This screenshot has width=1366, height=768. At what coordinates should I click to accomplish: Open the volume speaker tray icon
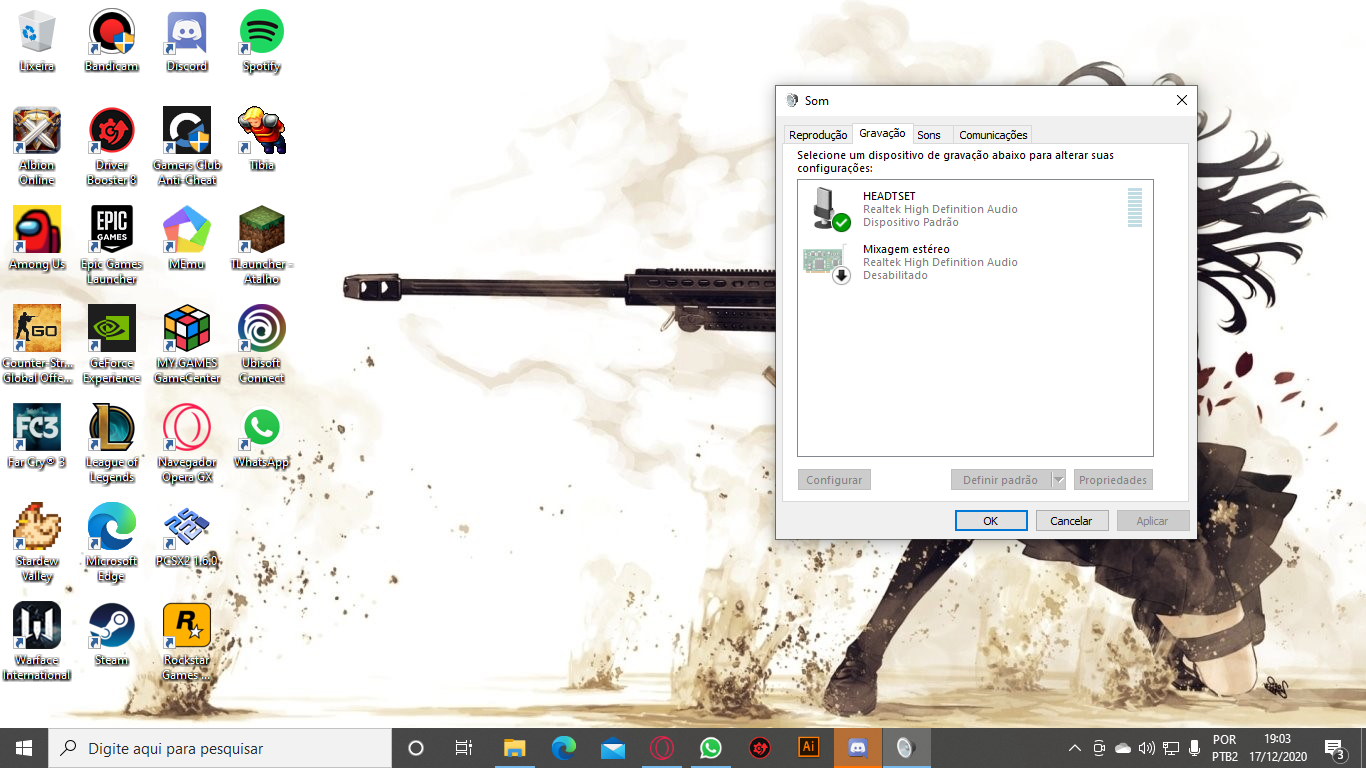click(1146, 748)
